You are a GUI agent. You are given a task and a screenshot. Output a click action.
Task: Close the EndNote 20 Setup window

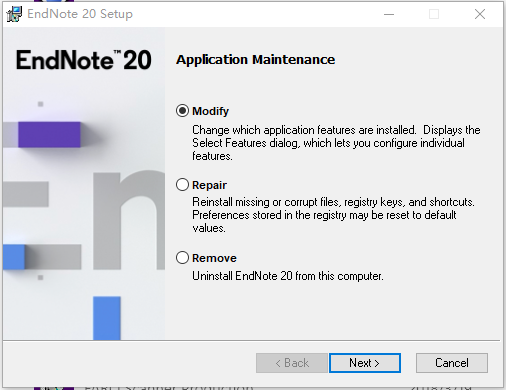pos(480,14)
